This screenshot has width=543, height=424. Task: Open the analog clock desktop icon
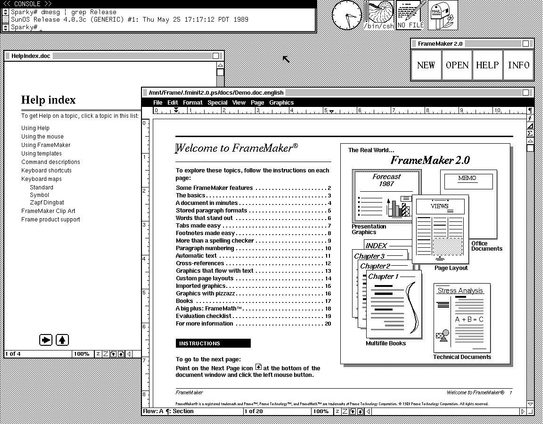347,15
